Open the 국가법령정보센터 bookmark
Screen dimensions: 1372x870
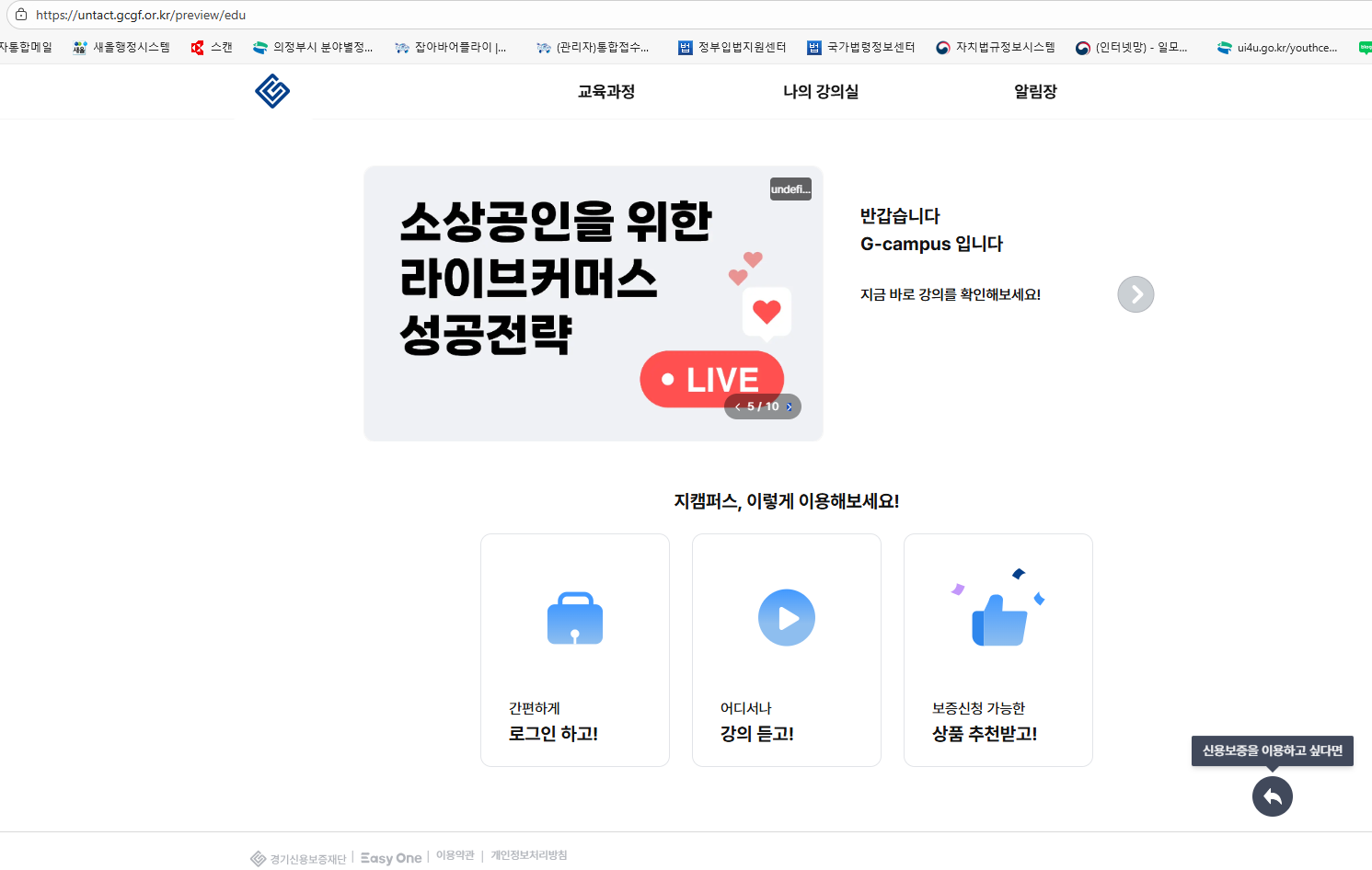[x=860, y=47]
